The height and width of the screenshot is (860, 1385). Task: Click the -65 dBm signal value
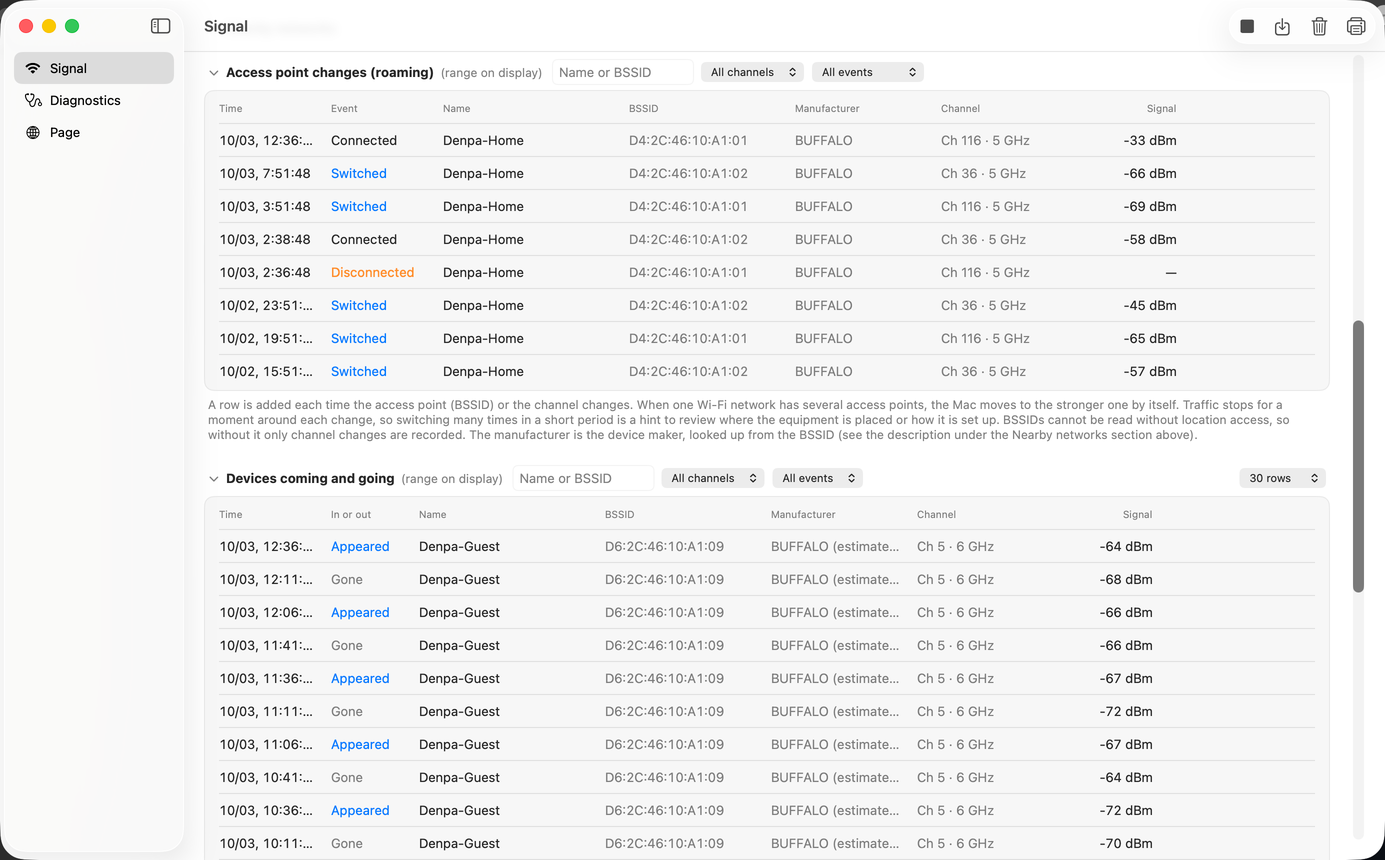point(1150,338)
